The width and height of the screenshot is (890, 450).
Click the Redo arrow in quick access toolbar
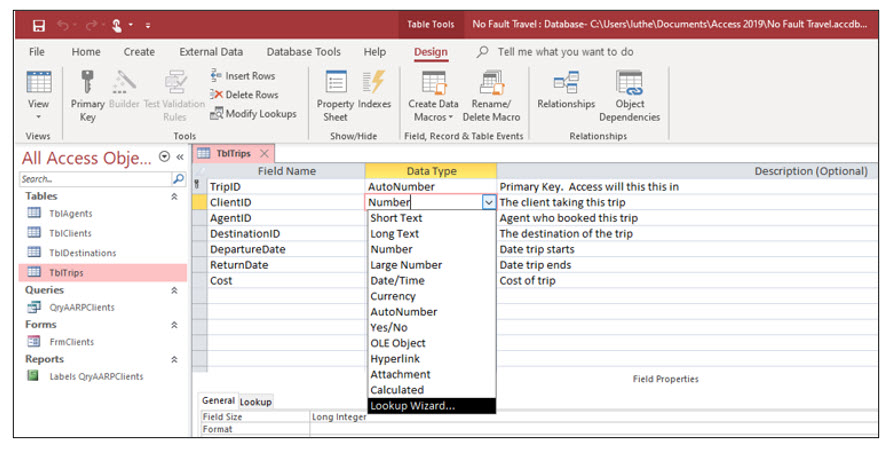[x=91, y=26]
